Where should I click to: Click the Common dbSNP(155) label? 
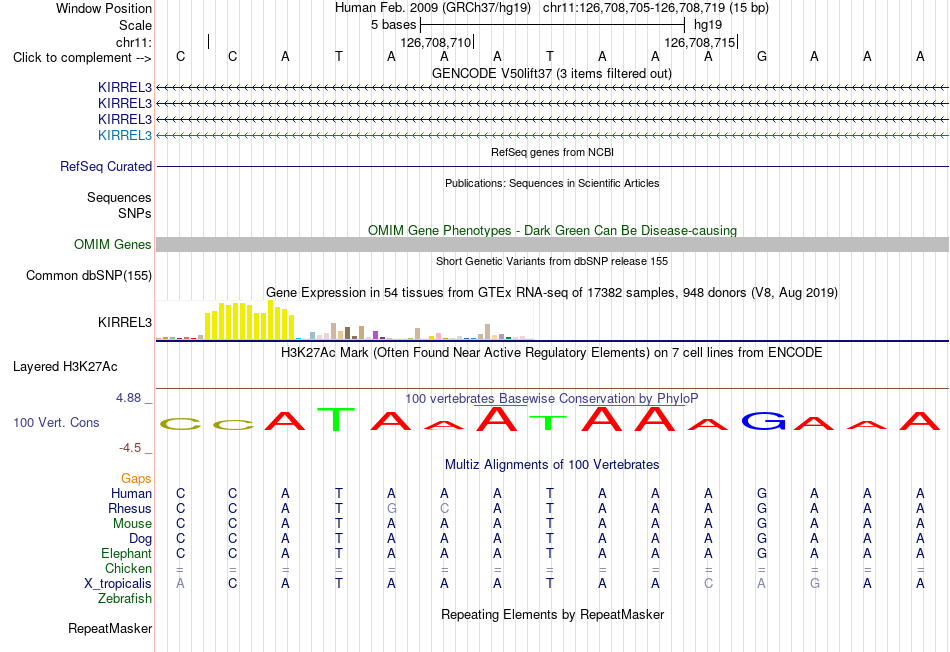[88, 276]
